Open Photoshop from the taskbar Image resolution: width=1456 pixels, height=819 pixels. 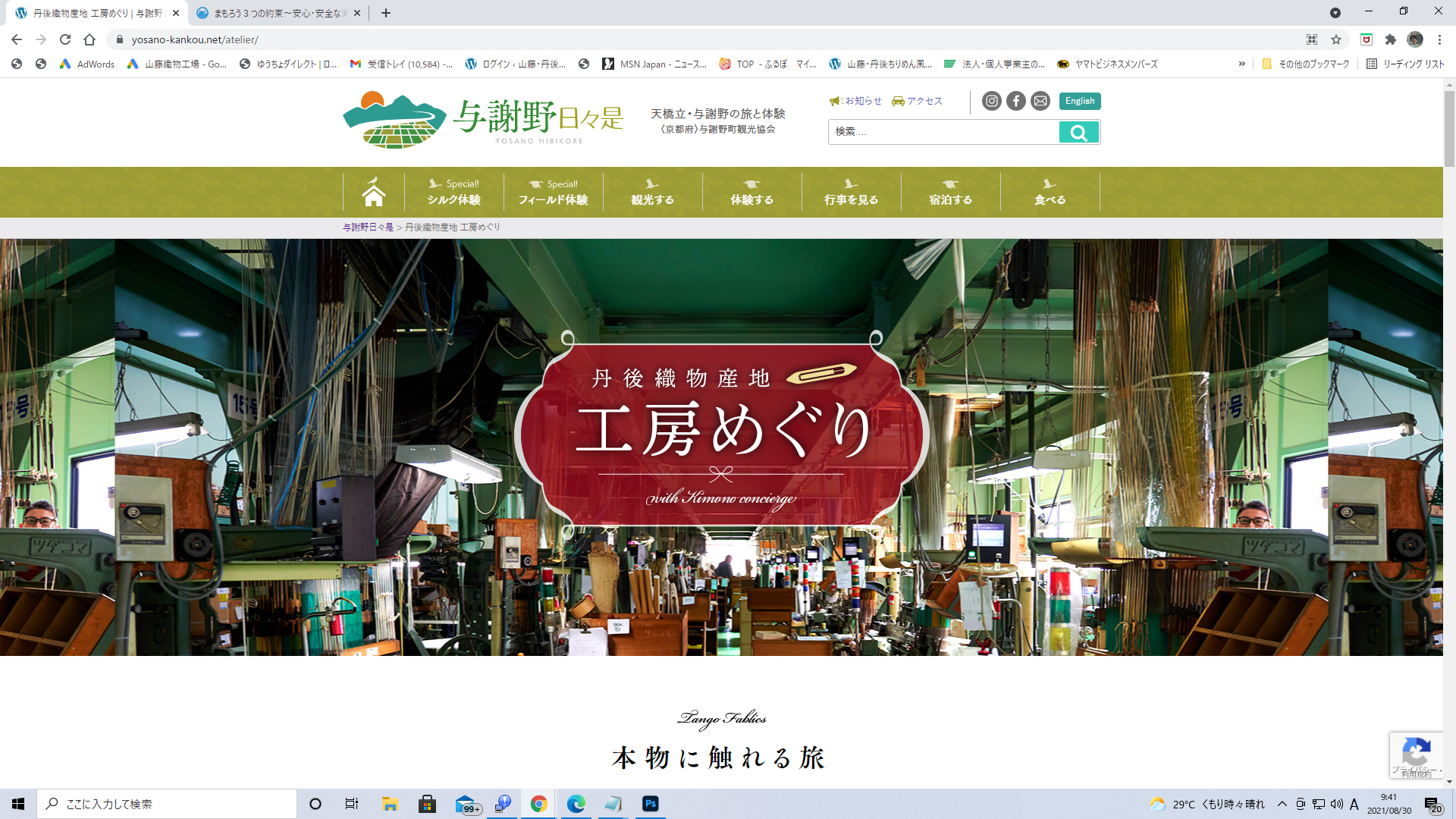650,804
